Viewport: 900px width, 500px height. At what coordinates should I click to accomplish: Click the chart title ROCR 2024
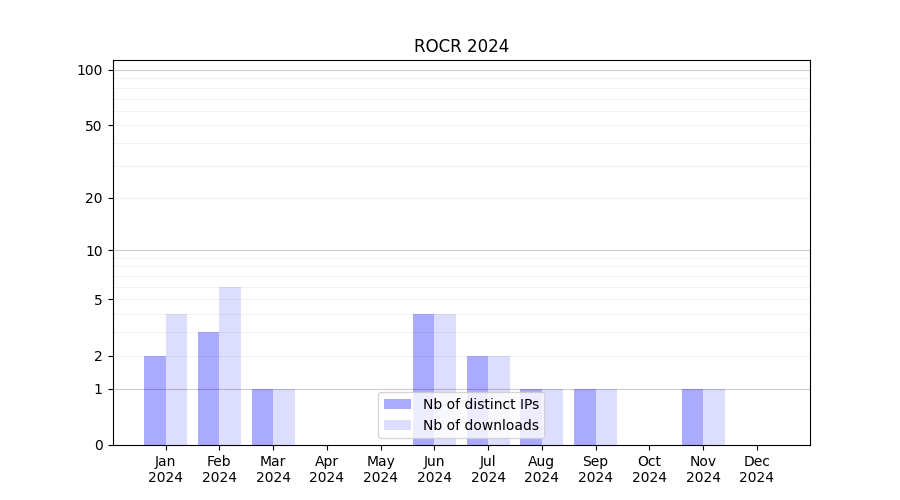(461, 46)
